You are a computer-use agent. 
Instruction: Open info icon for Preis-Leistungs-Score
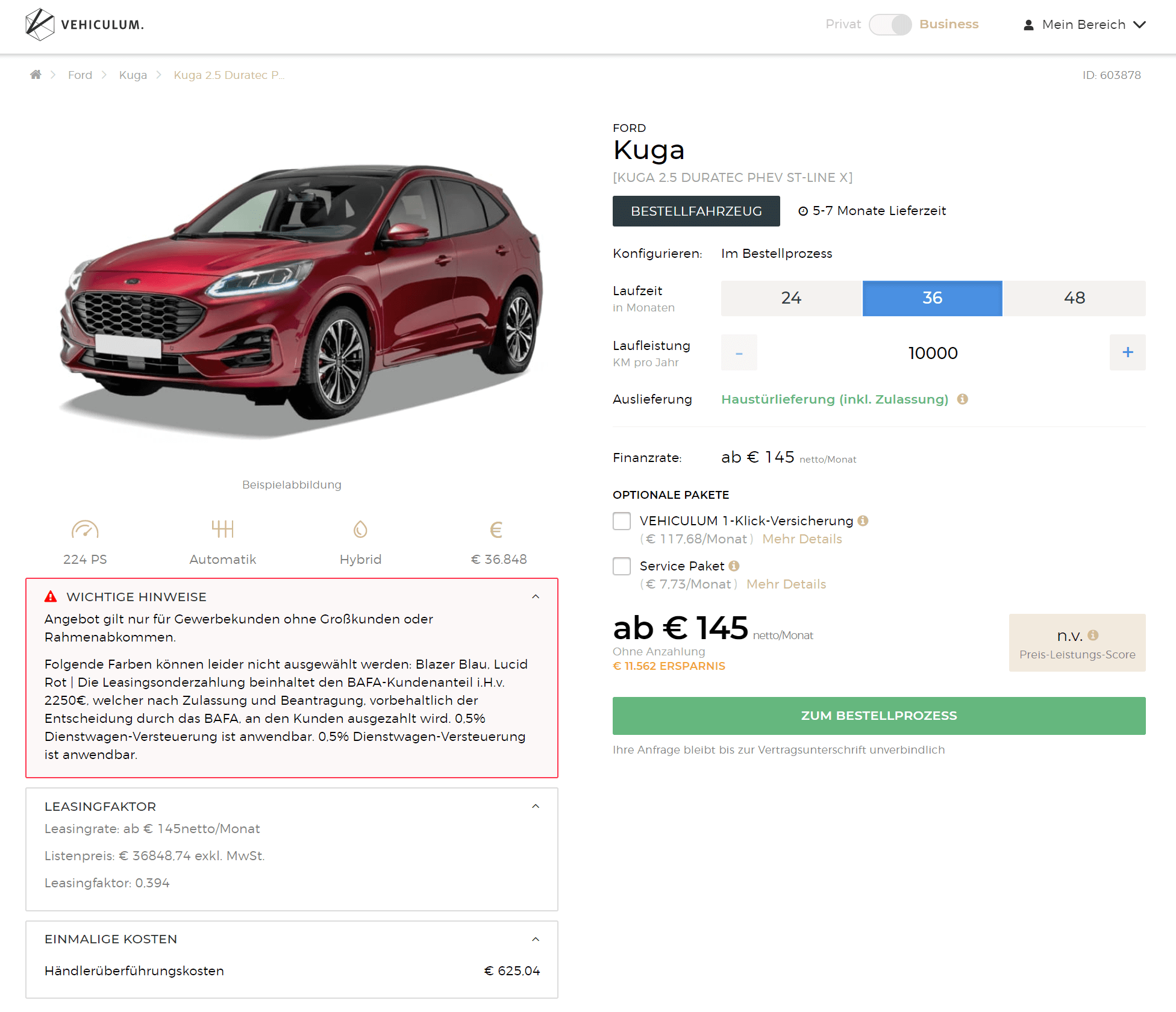[1093, 635]
